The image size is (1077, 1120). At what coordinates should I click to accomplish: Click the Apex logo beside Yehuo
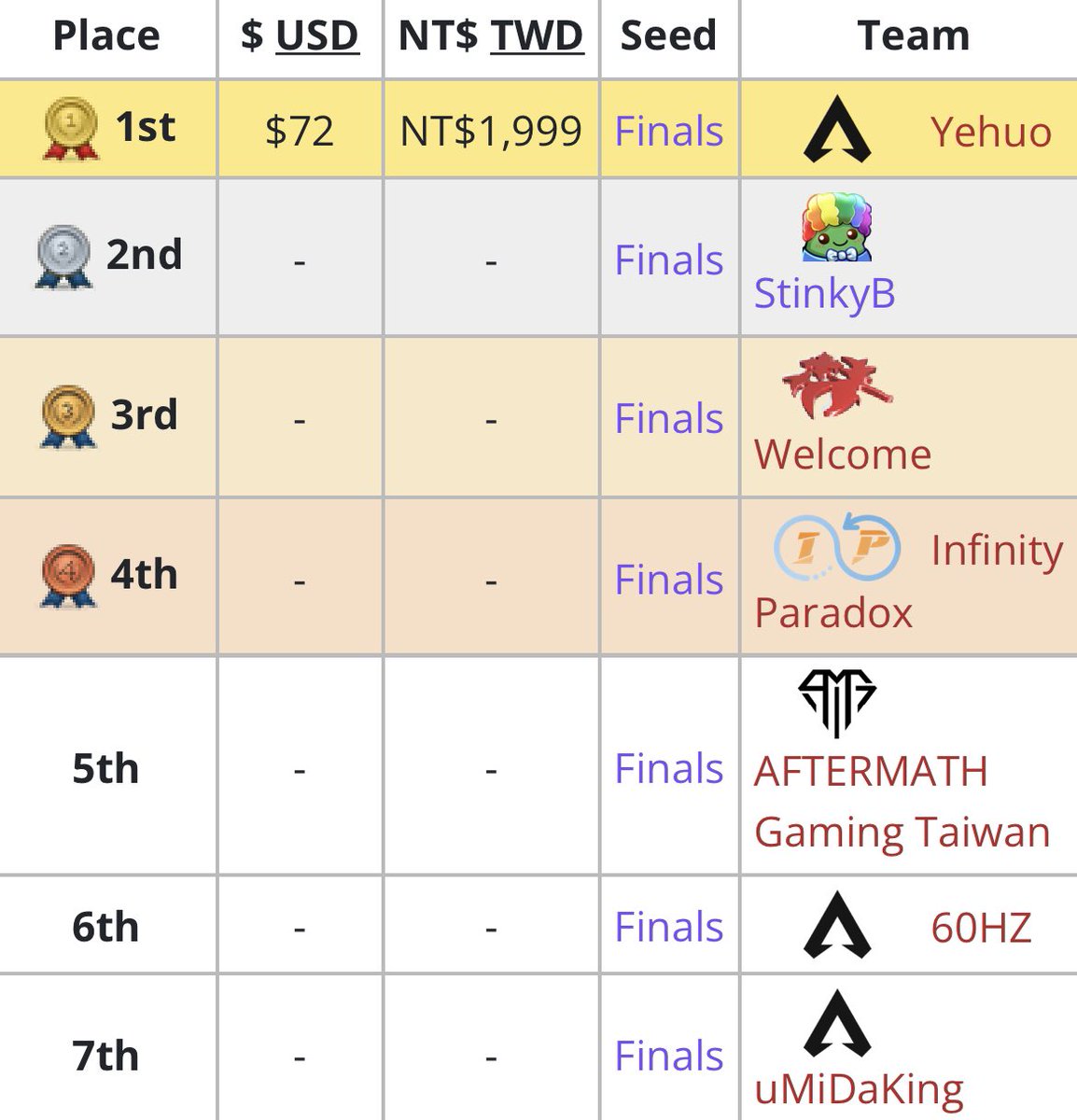(837, 129)
